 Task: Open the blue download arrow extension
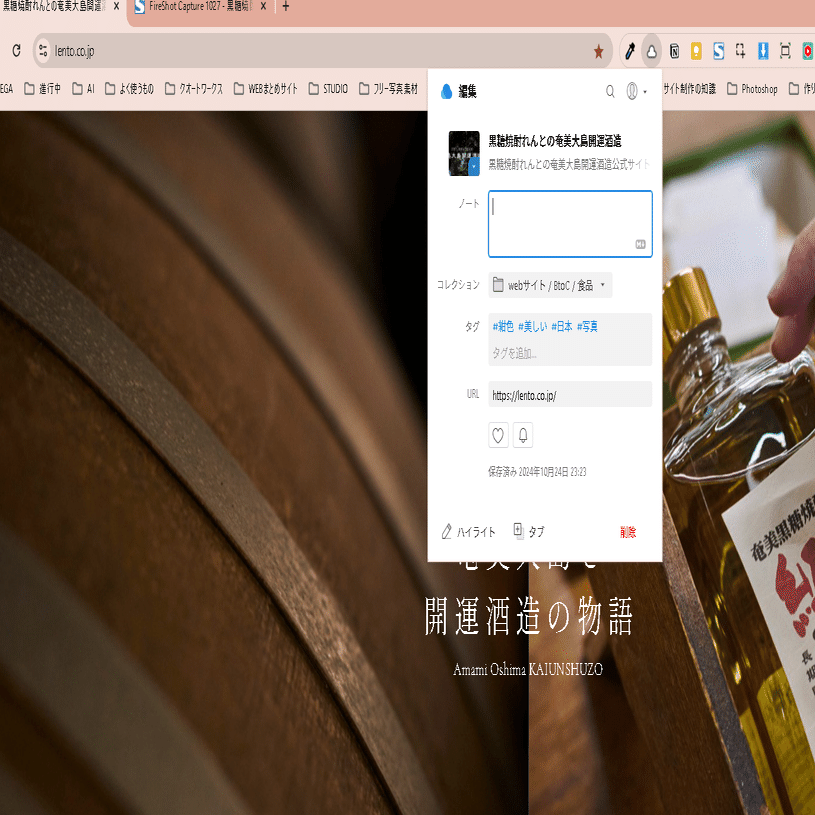tap(763, 51)
